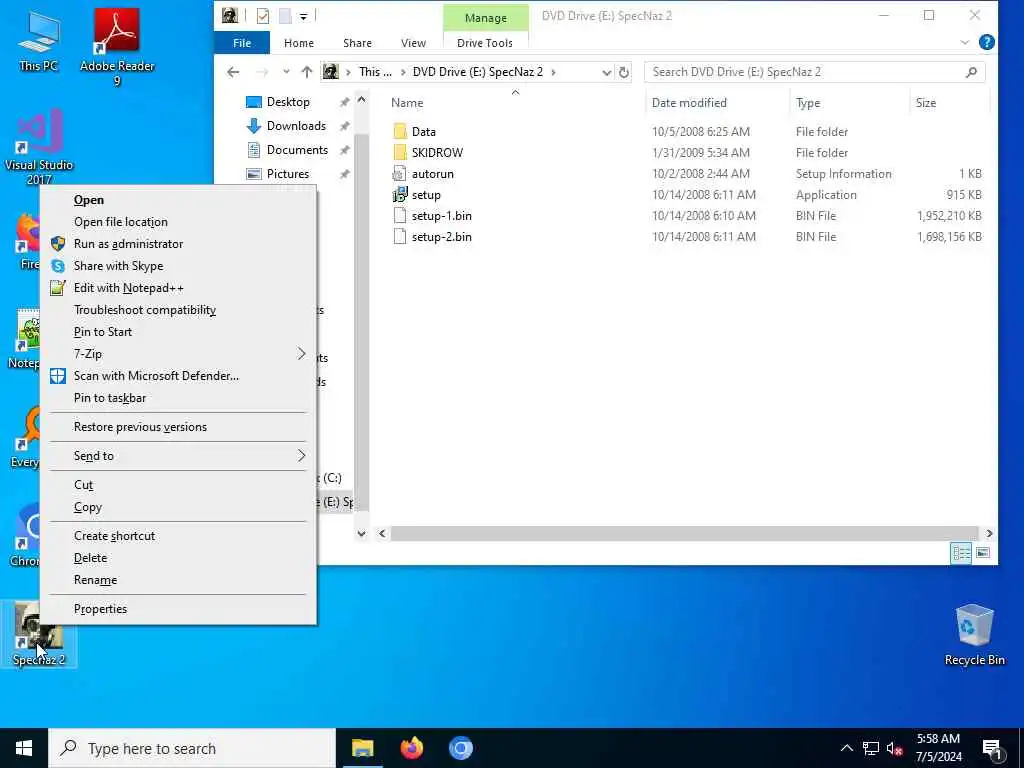Choose Run as administrator
Screen dimensions: 1024x768
pos(178,244)
